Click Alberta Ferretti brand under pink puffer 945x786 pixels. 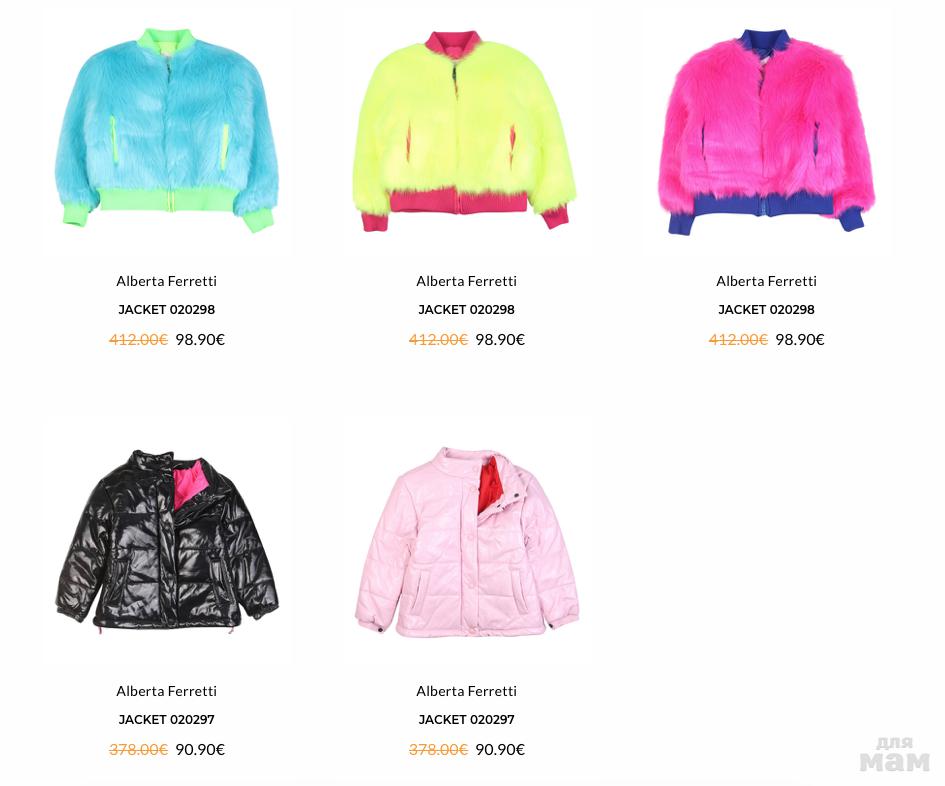466,691
